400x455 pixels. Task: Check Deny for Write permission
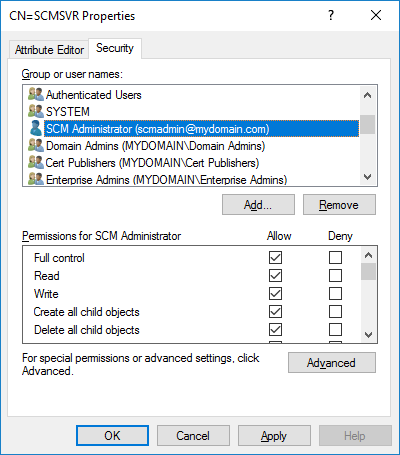tap(335, 293)
